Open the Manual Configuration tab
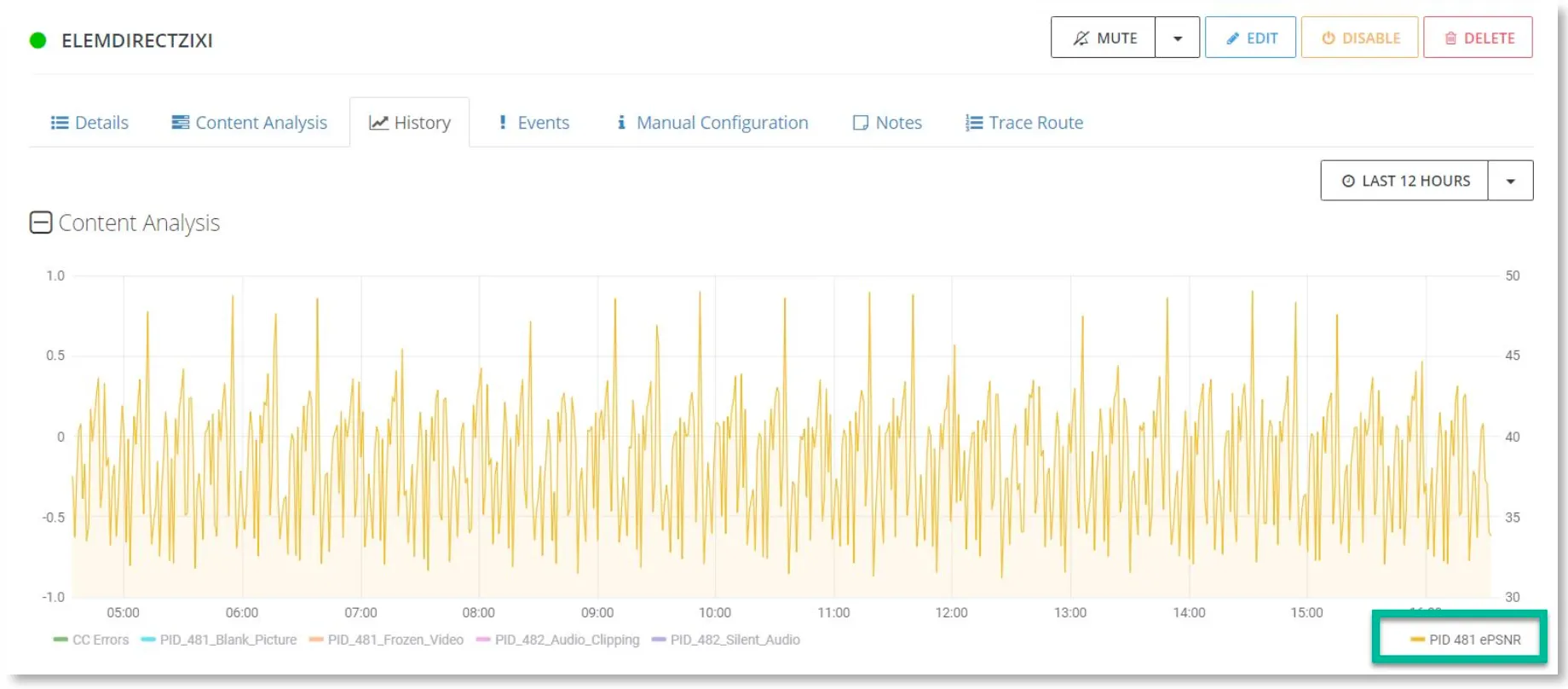This screenshot has height=689, width=1568. [x=712, y=123]
